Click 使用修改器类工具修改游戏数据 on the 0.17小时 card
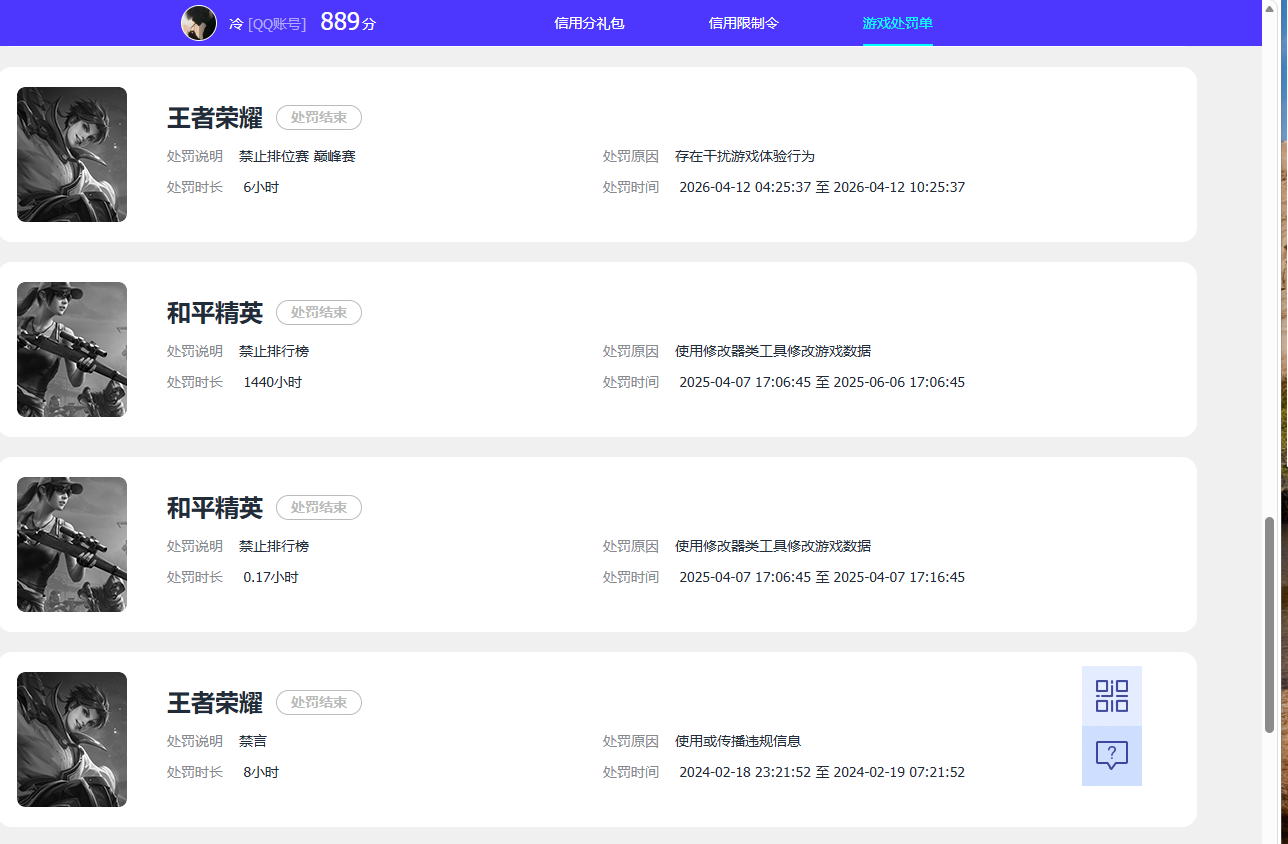 [x=773, y=546]
